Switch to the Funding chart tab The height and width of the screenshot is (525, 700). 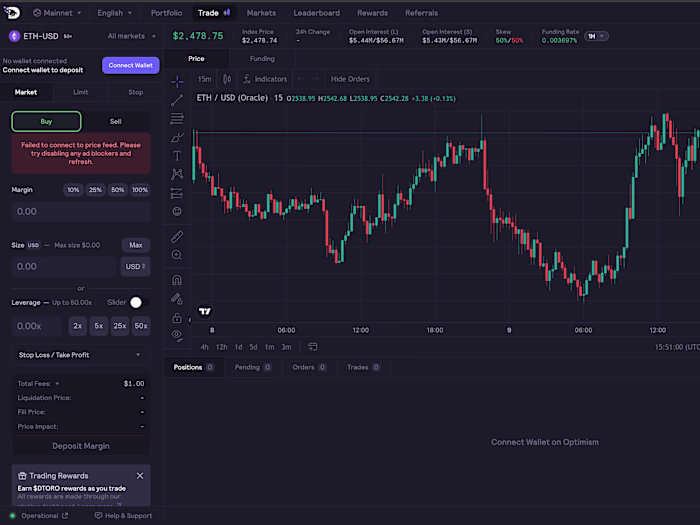pos(262,58)
